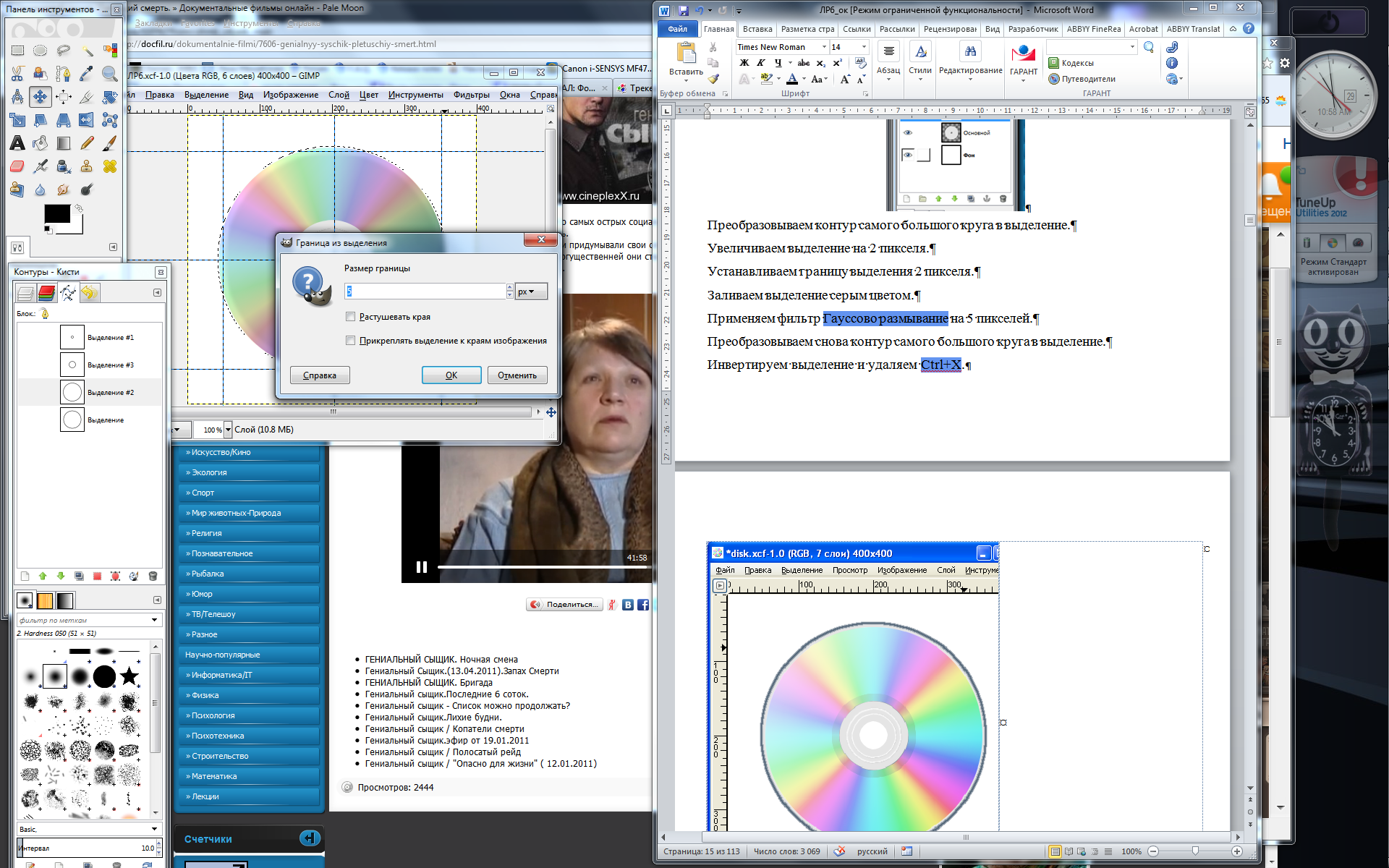Switch to print layout view in Word status bar

point(1055,851)
